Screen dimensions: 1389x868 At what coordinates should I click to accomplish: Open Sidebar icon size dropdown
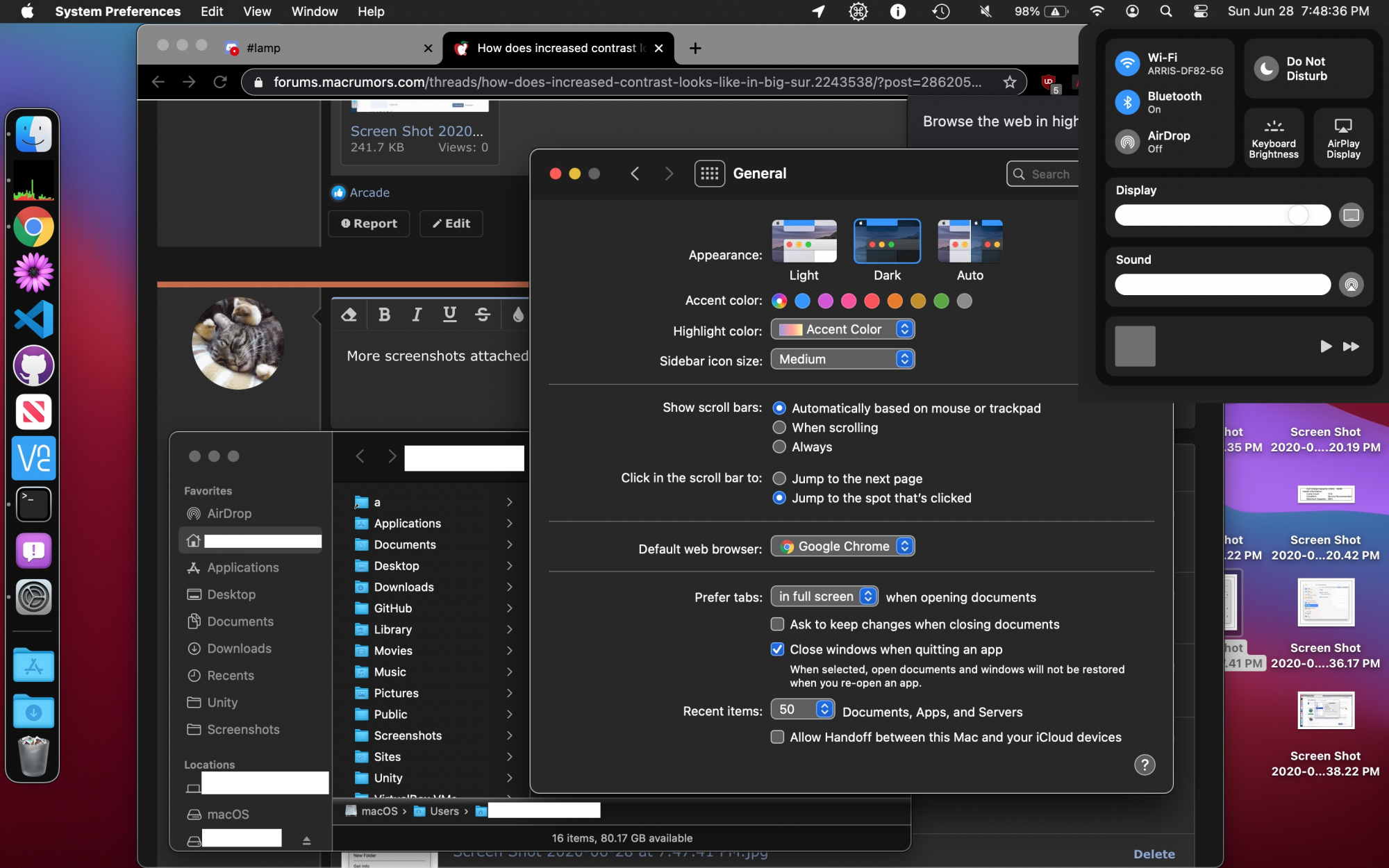(842, 359)
